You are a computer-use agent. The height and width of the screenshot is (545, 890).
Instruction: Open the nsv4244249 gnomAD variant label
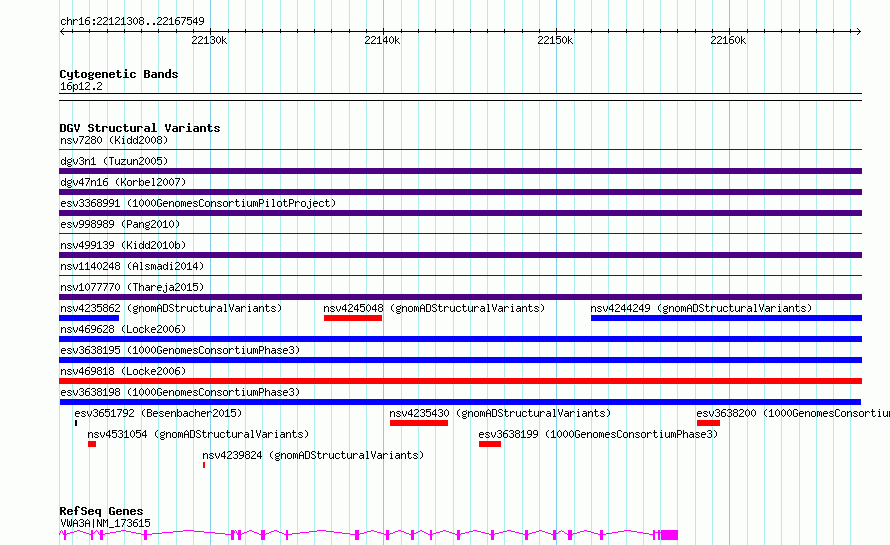(702, 308)
